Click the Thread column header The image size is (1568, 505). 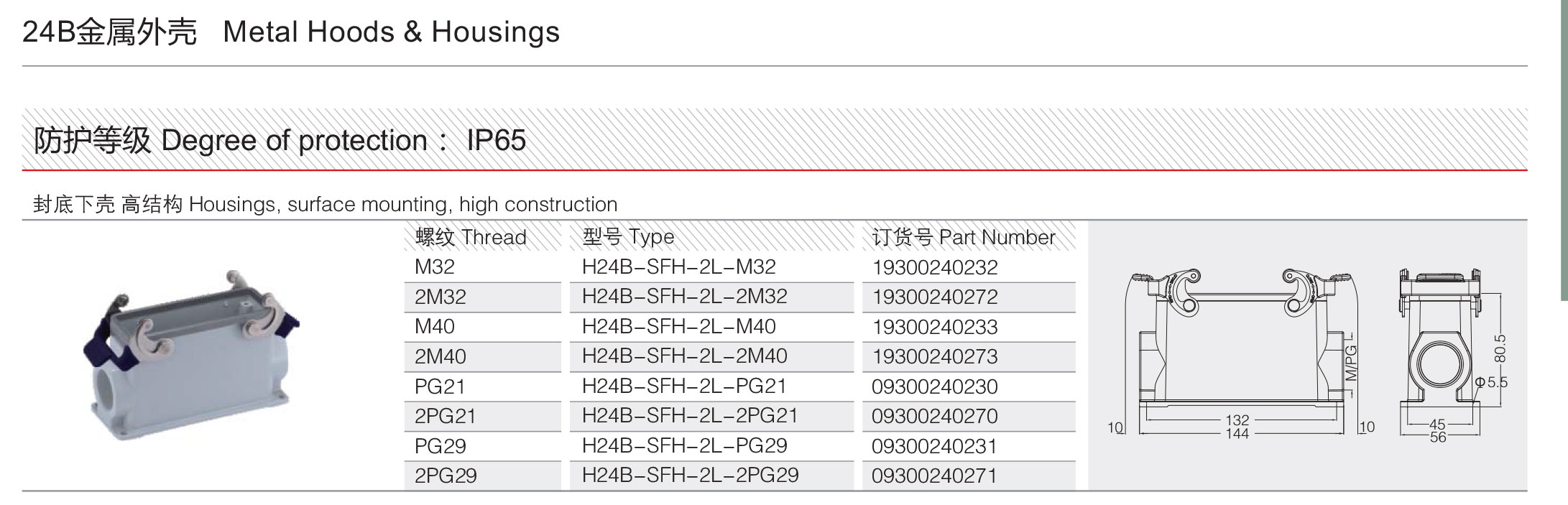pos(471,237)
